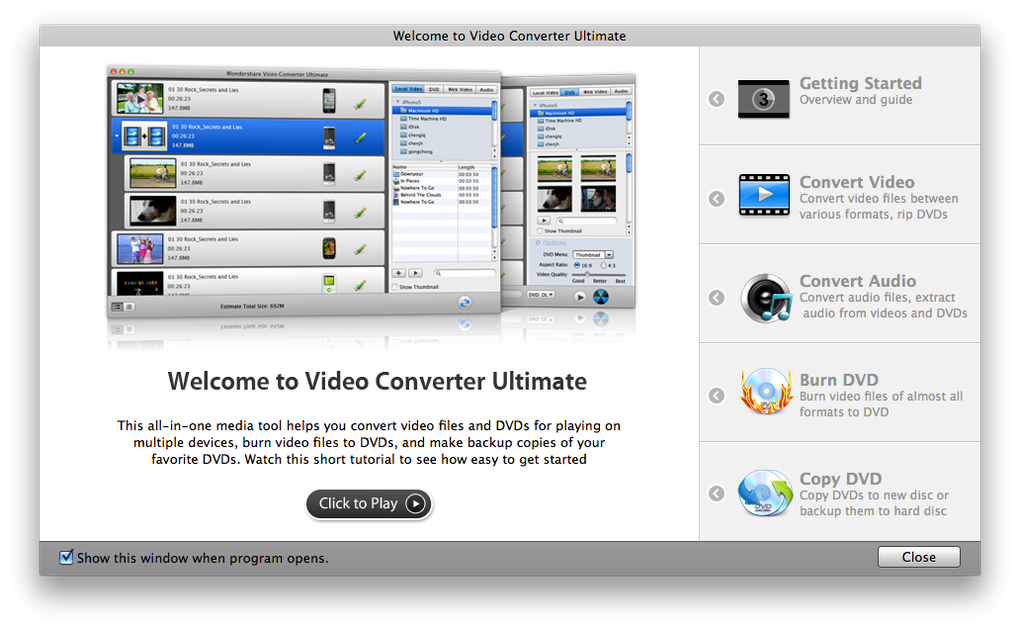Expand the arrow beside Getting Started

tap(716, 99)
